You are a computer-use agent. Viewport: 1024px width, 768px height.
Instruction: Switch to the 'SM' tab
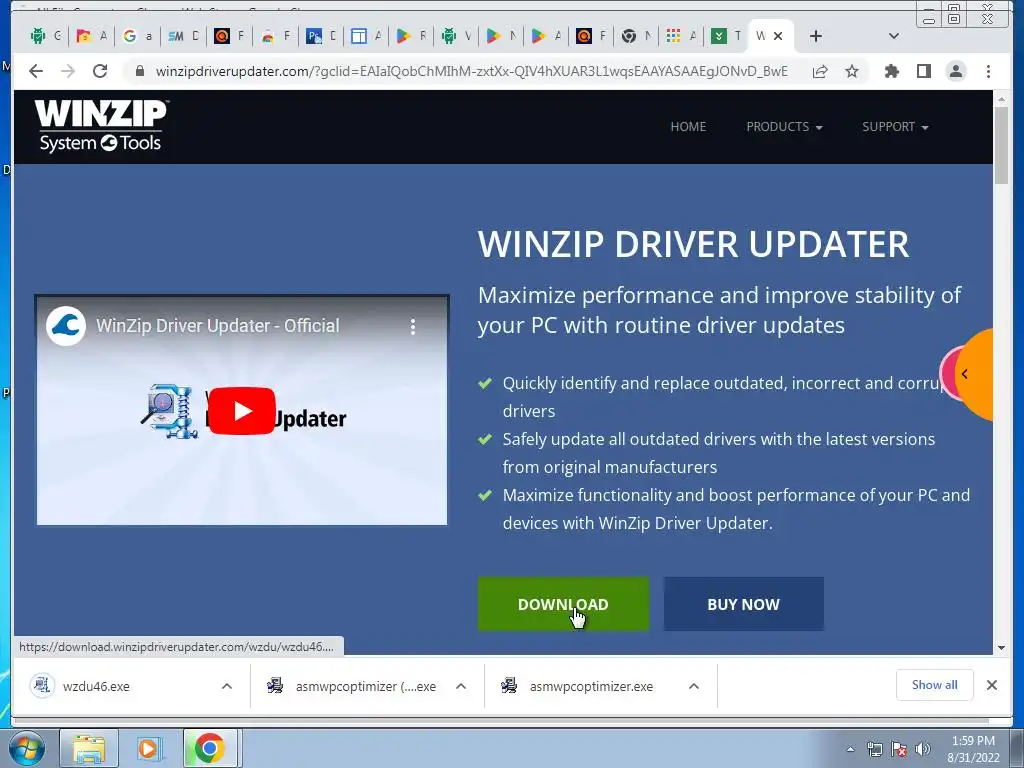point(183,36)
